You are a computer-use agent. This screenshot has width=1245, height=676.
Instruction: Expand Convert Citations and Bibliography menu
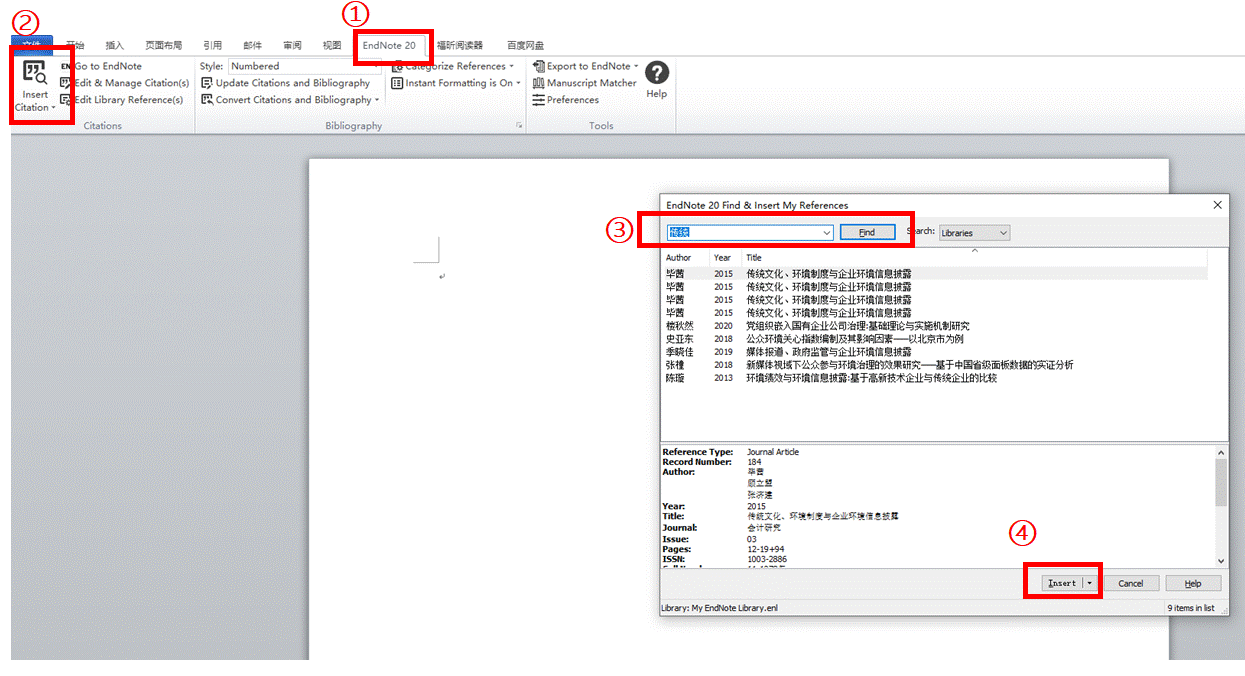coord(297,100)
